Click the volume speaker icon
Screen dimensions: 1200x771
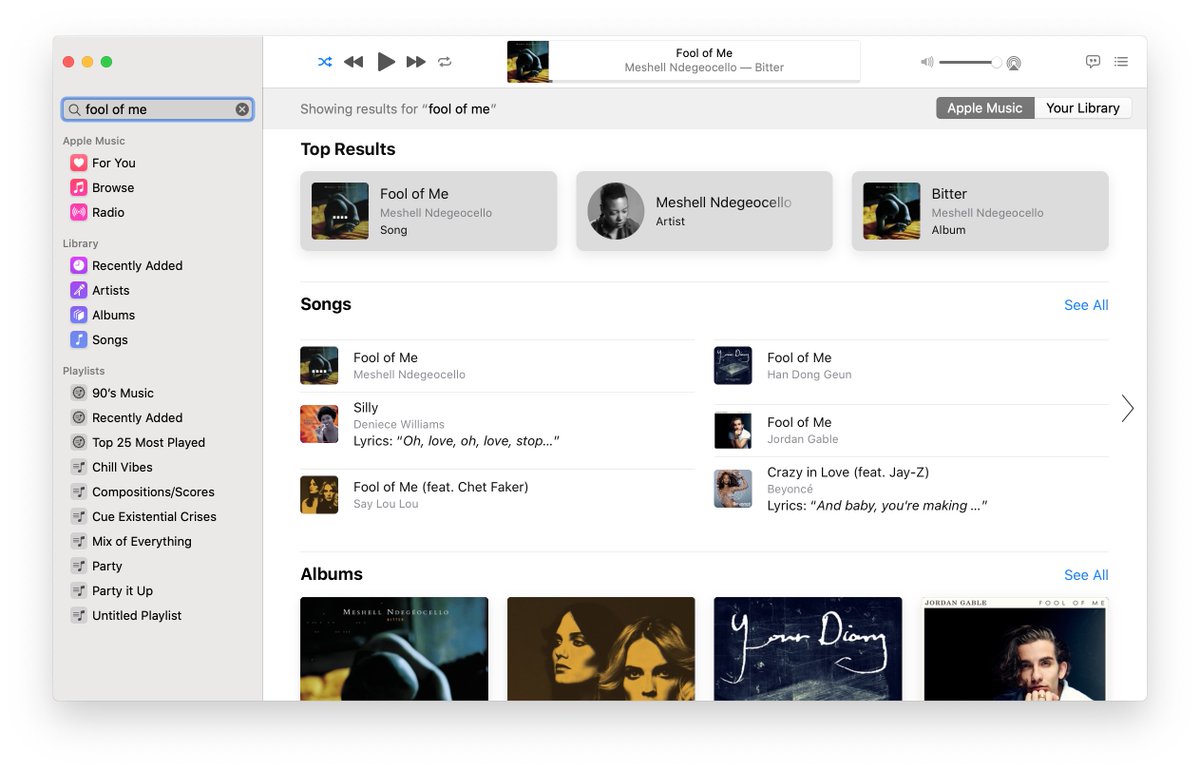(927, 62)
